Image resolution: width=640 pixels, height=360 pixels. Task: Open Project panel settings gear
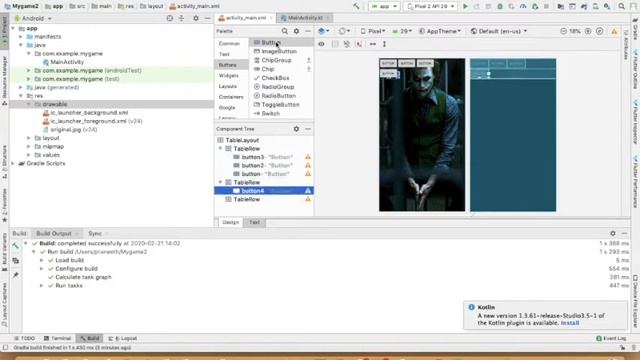[x=196, y=18]
